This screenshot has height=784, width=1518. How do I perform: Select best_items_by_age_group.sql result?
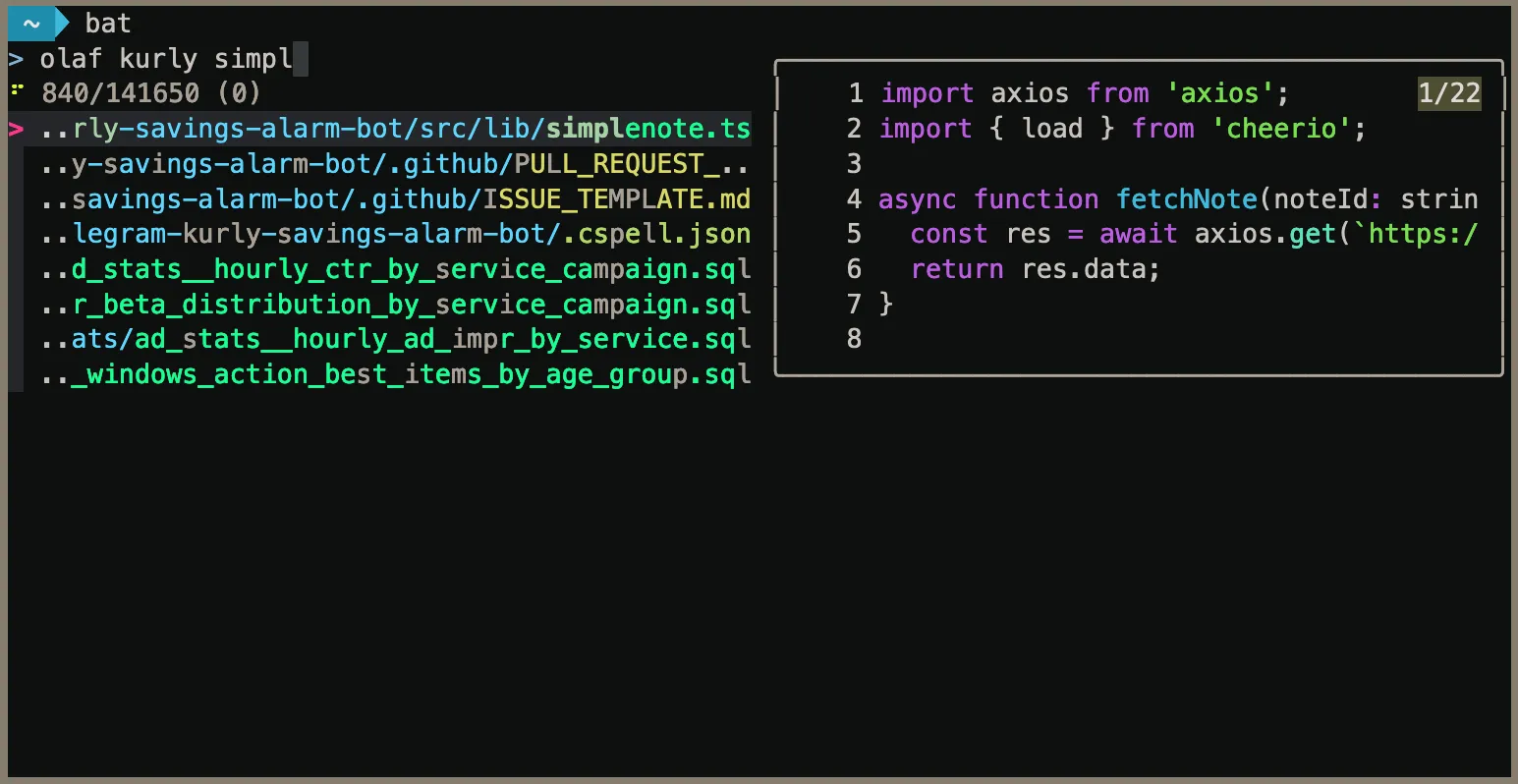(396, 374)
